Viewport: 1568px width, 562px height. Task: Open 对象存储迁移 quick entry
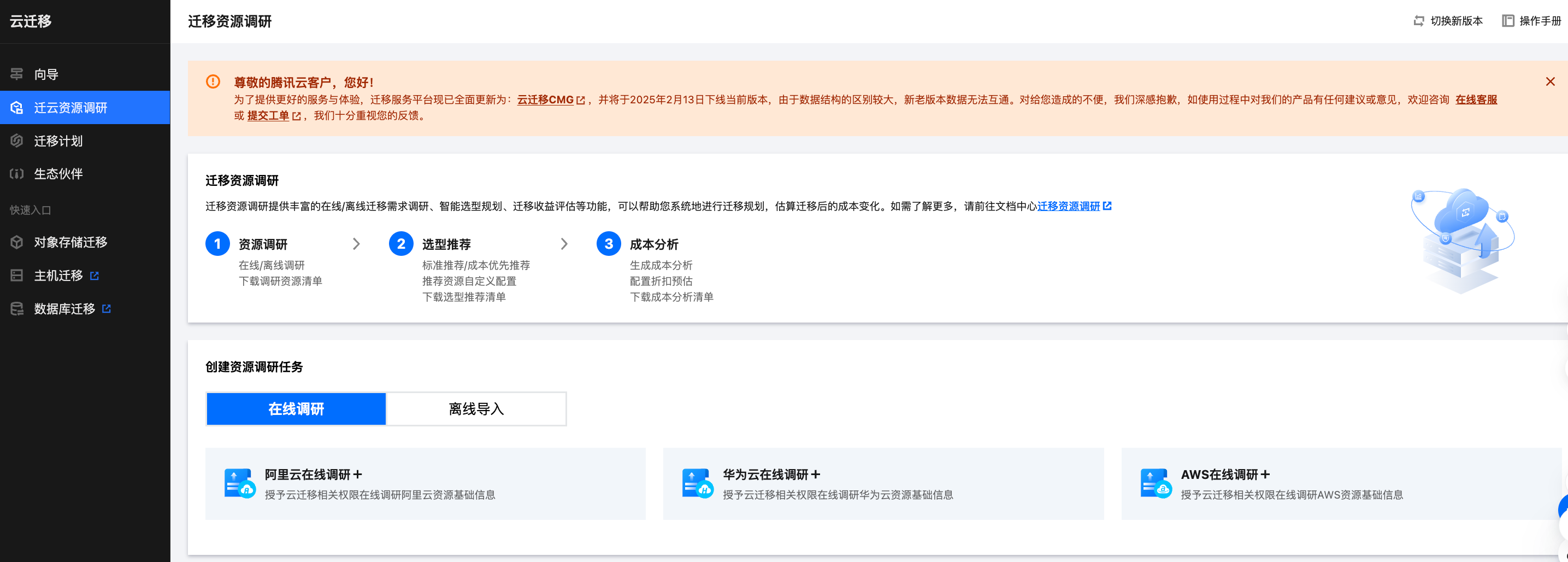coord(85,242)
